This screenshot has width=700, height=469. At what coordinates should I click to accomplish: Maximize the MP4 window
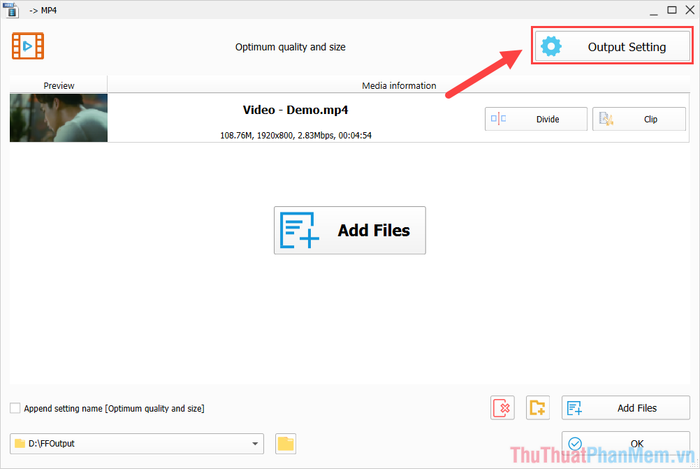coord(671,10)
